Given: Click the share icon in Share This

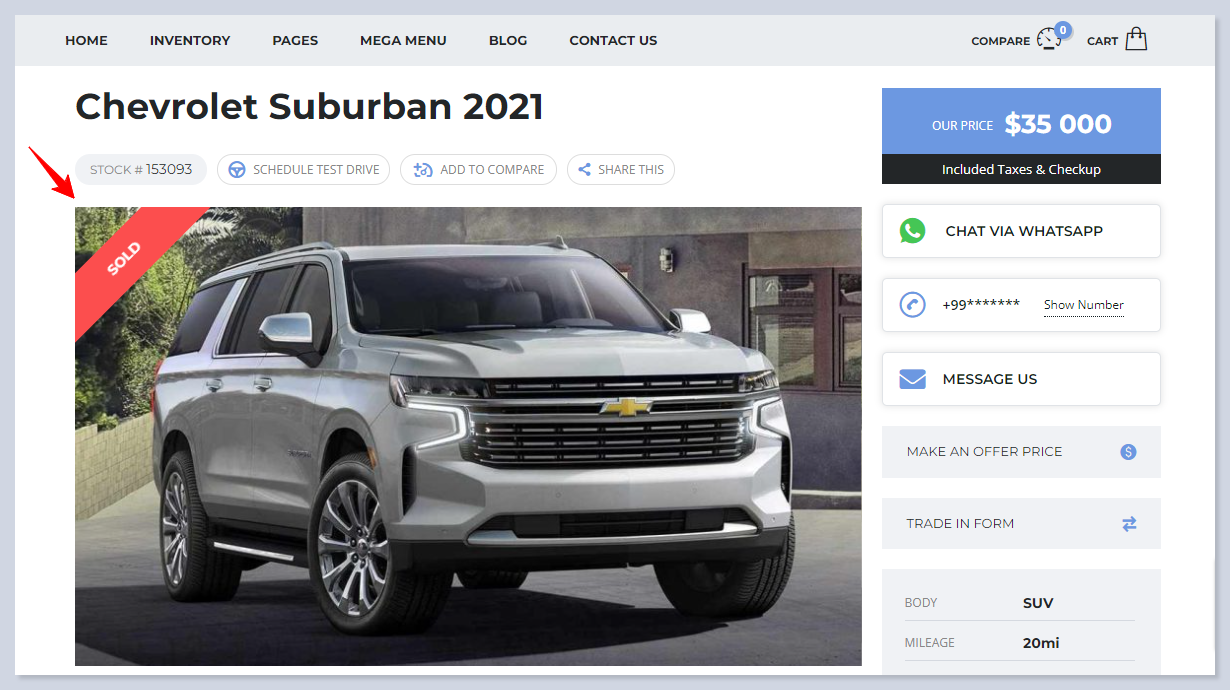Looking at the screenshot, I should pos(585,170).
